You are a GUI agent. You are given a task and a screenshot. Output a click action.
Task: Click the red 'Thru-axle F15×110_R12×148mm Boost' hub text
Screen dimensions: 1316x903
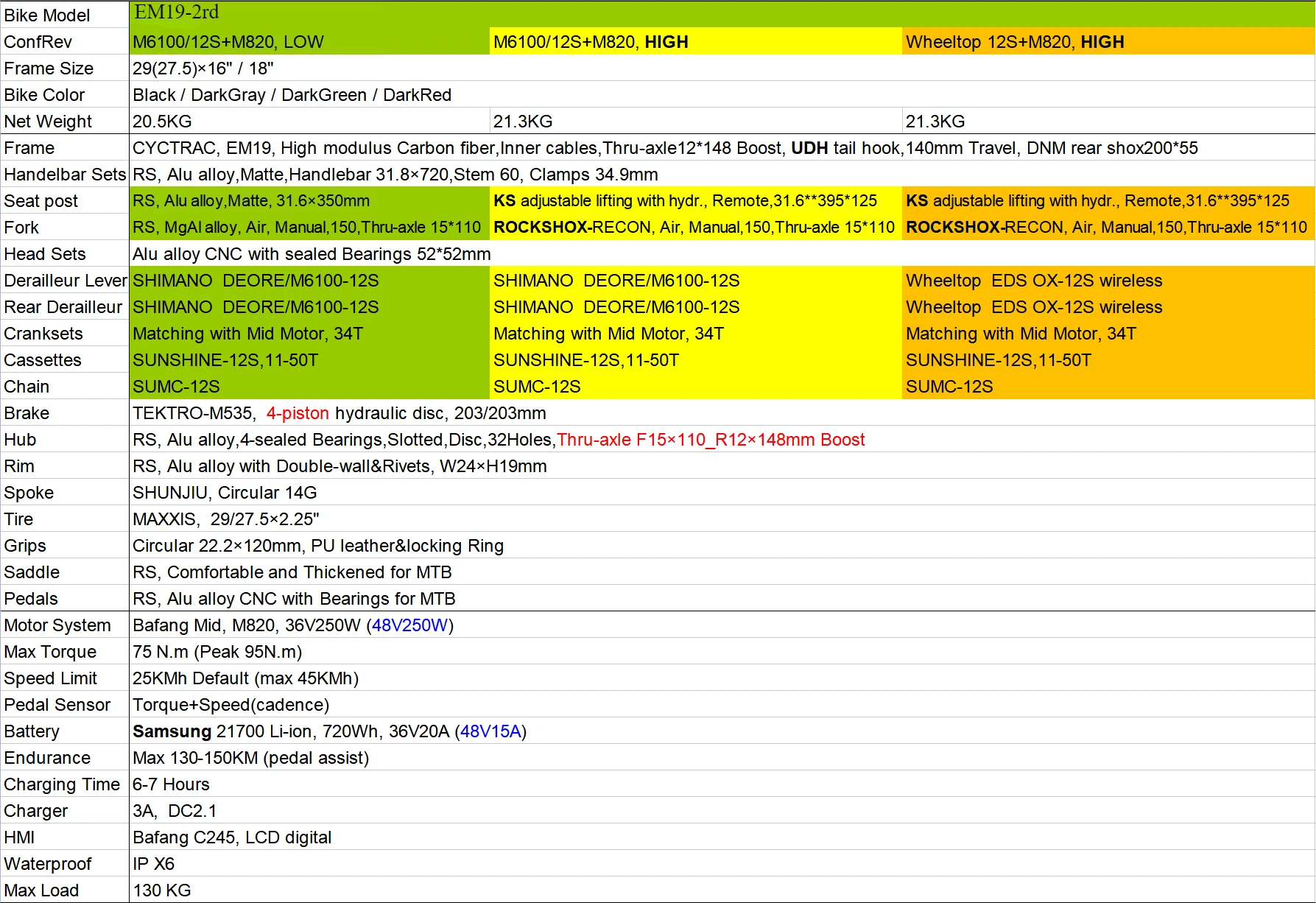pos(711,440)
